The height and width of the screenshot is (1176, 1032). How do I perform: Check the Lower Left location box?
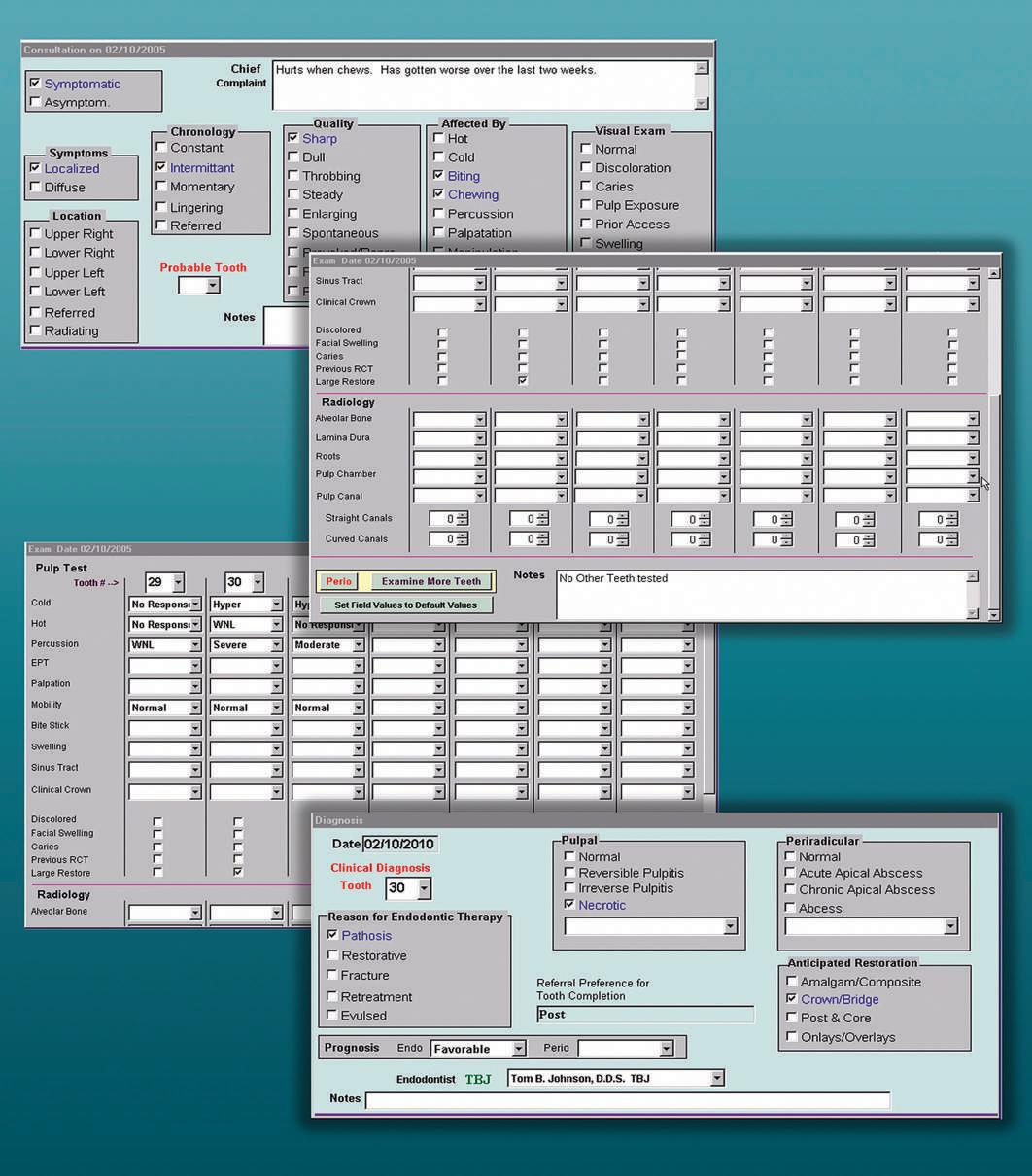36,291
